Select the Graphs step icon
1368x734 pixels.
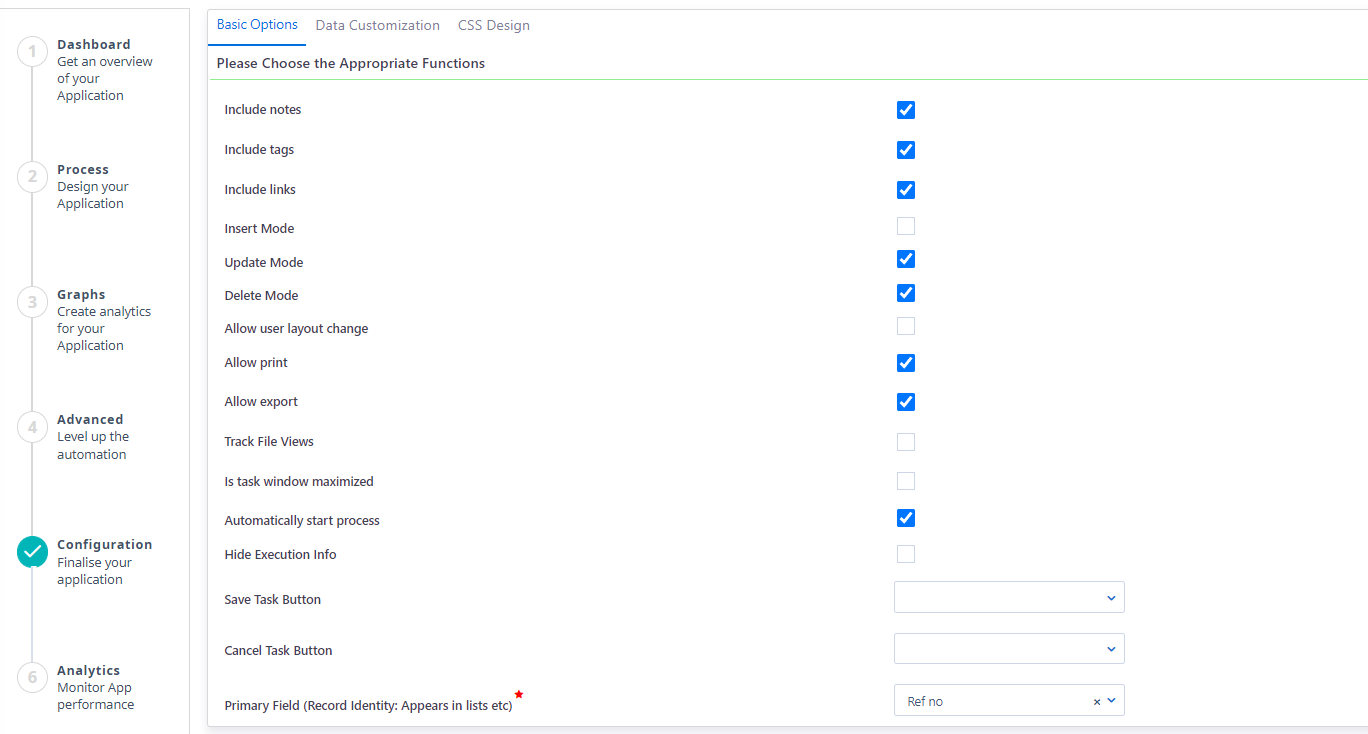pos(31,301)
